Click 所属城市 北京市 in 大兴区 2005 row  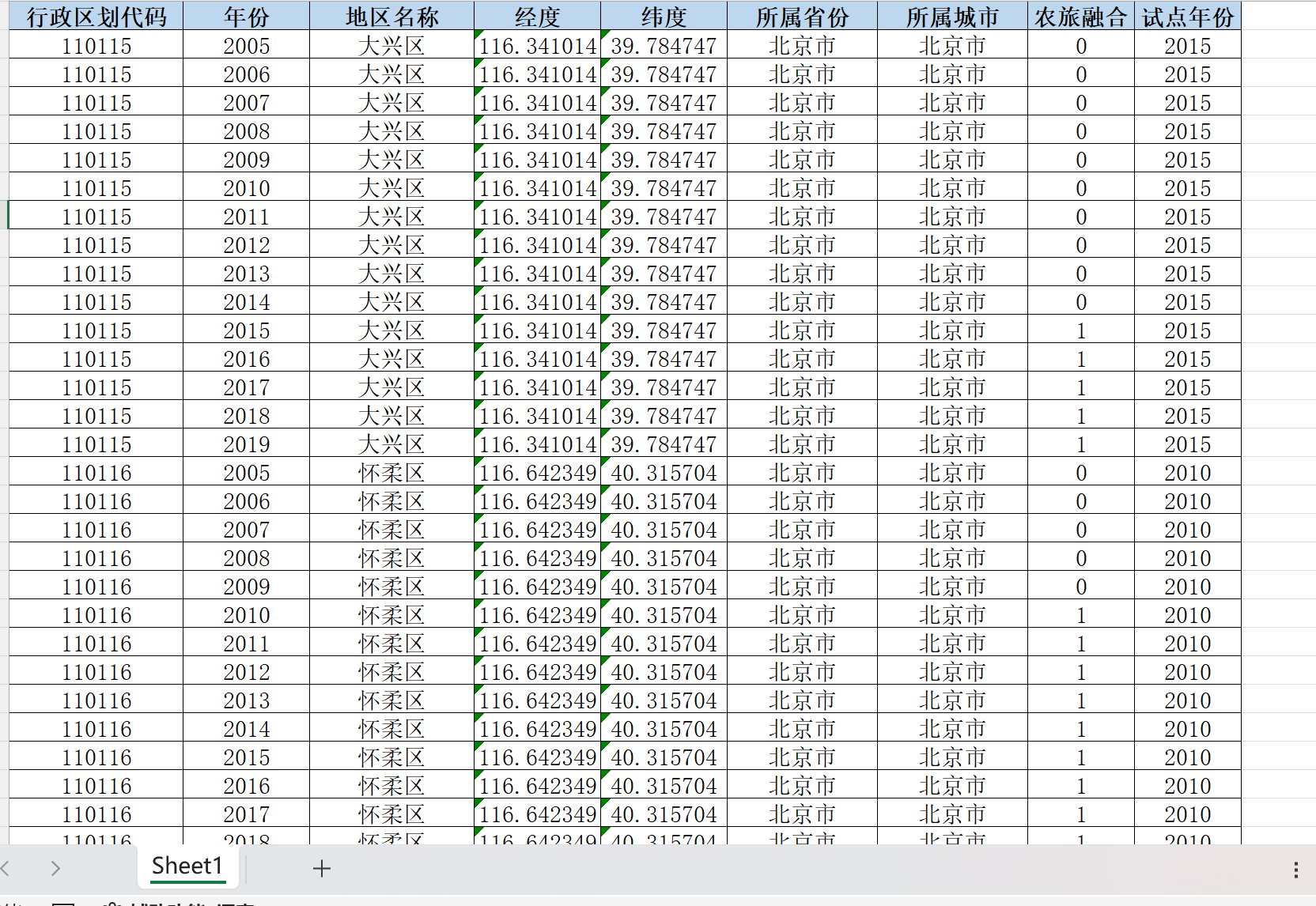(953, 46)
